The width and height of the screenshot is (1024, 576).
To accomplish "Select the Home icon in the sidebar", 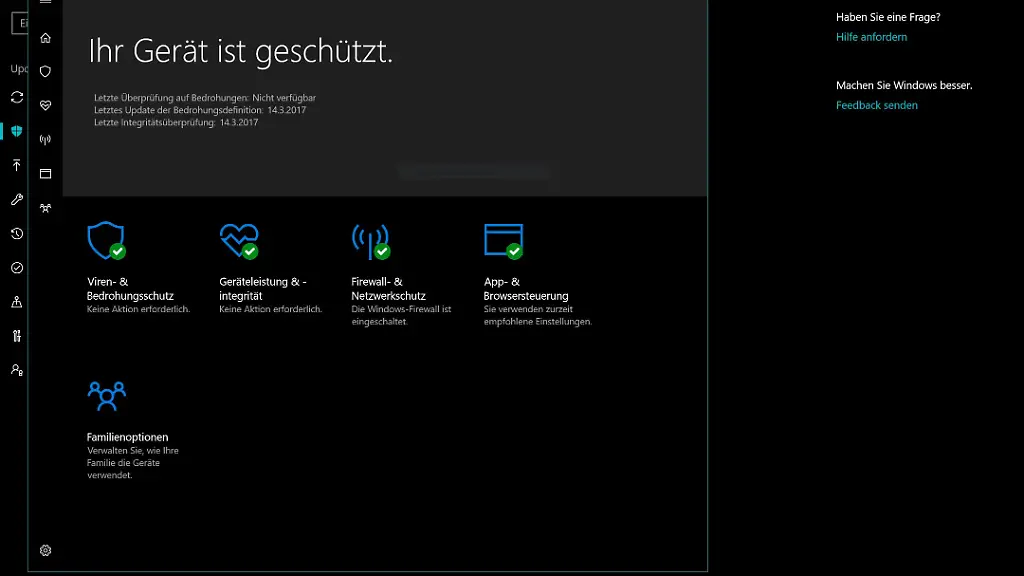I will pos(44,38).
